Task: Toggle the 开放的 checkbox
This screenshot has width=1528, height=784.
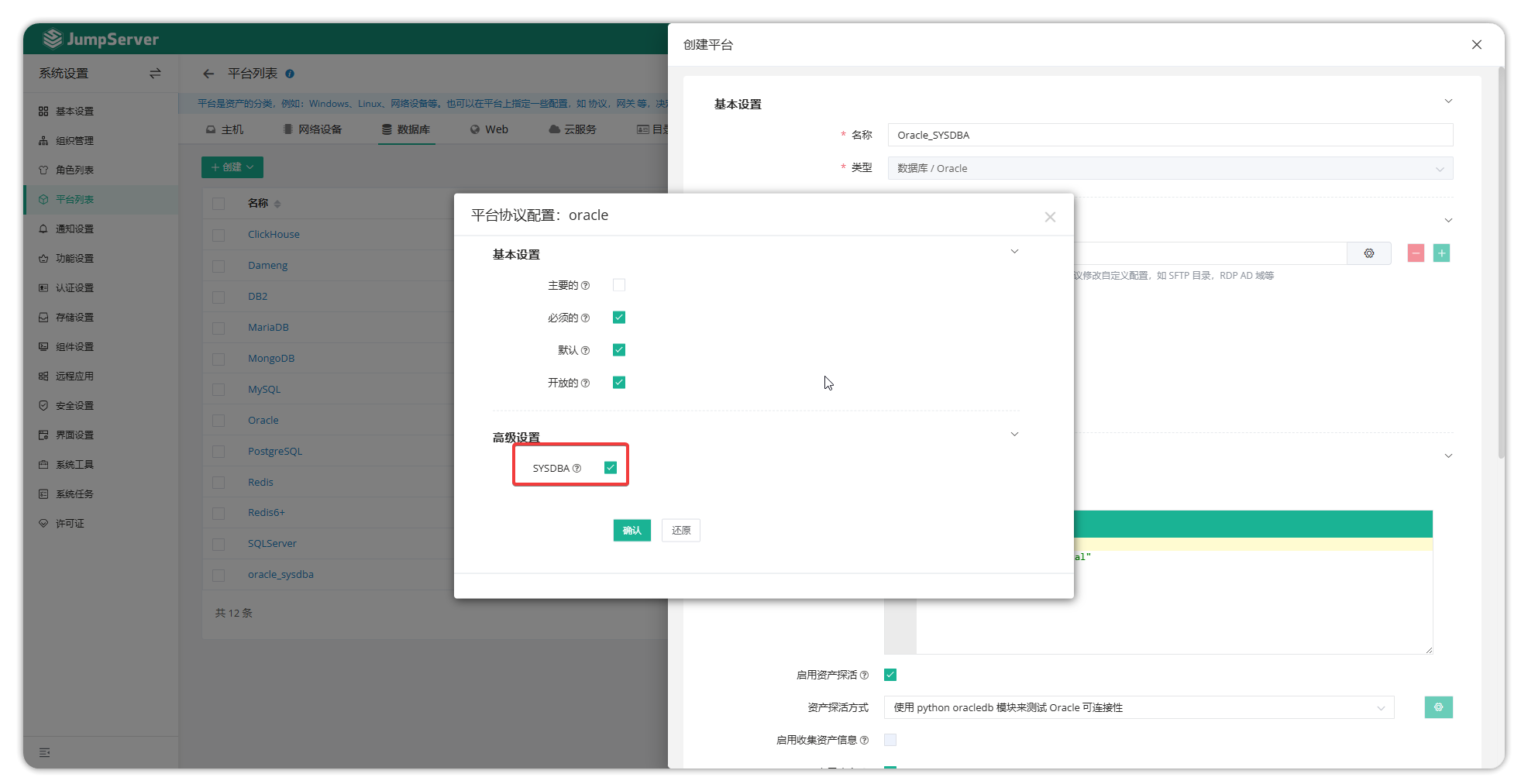Action: [618, 383]
